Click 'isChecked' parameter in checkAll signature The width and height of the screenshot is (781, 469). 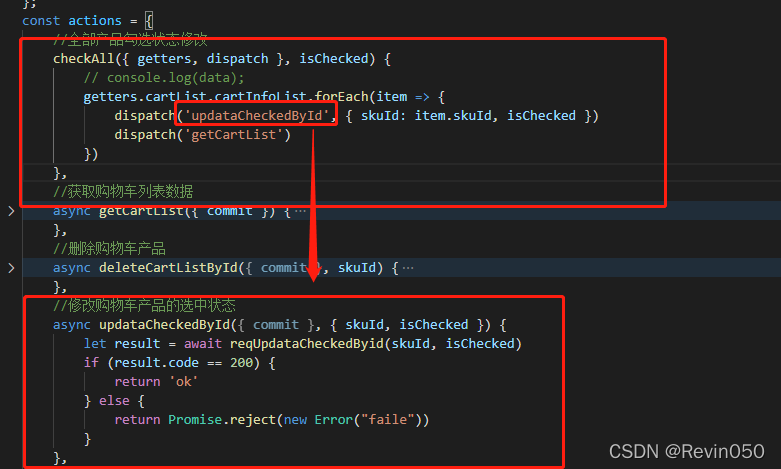click(334, 59)
